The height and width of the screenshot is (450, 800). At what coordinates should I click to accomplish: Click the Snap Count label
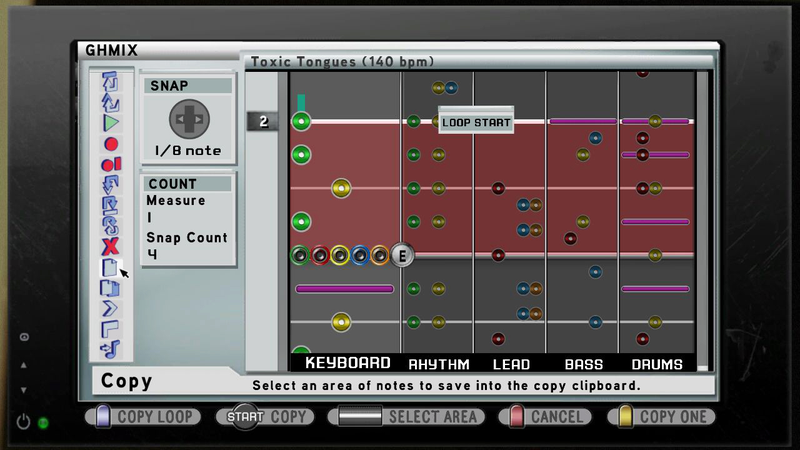(187, 238)
